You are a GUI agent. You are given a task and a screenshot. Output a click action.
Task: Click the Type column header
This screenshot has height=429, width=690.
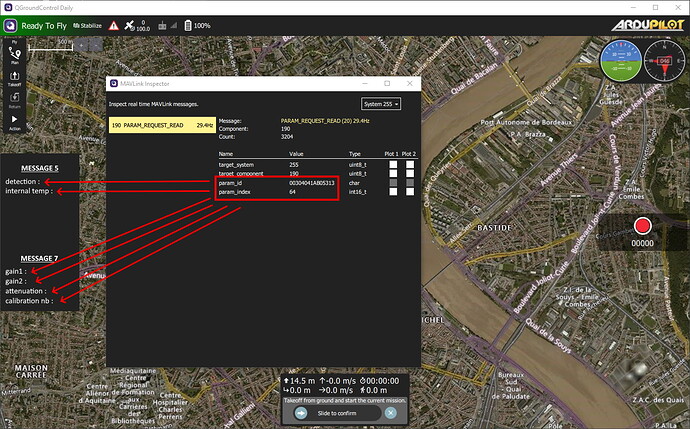tap(355, 154)
